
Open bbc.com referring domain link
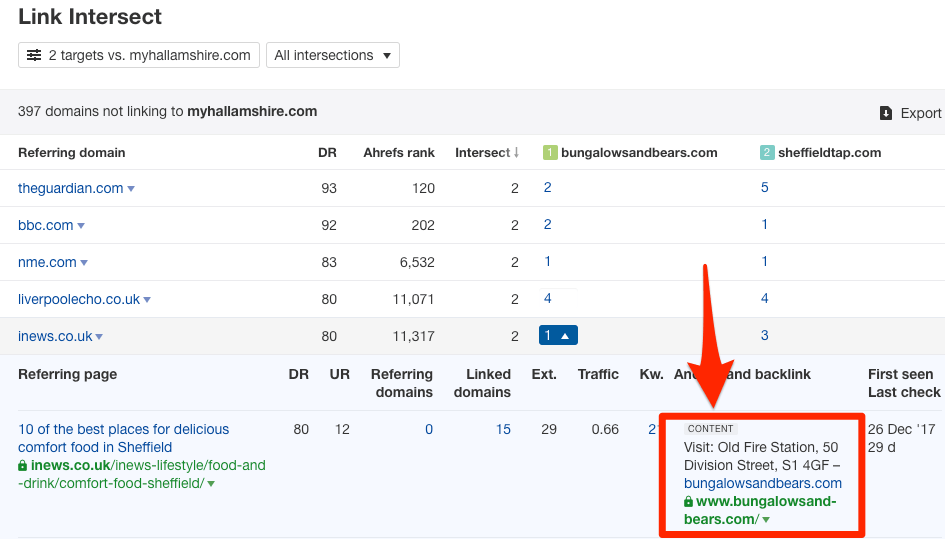click(x=46, y=225)
